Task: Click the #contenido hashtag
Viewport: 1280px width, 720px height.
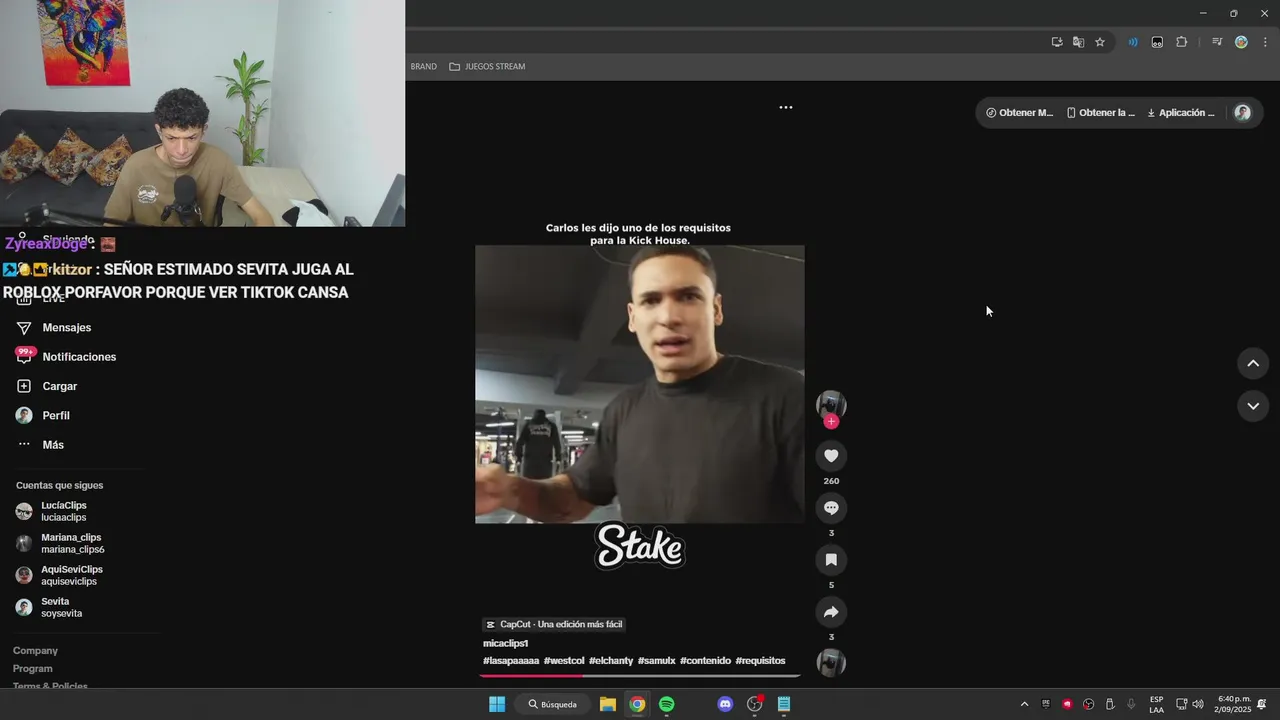Action: pos(705,661)
